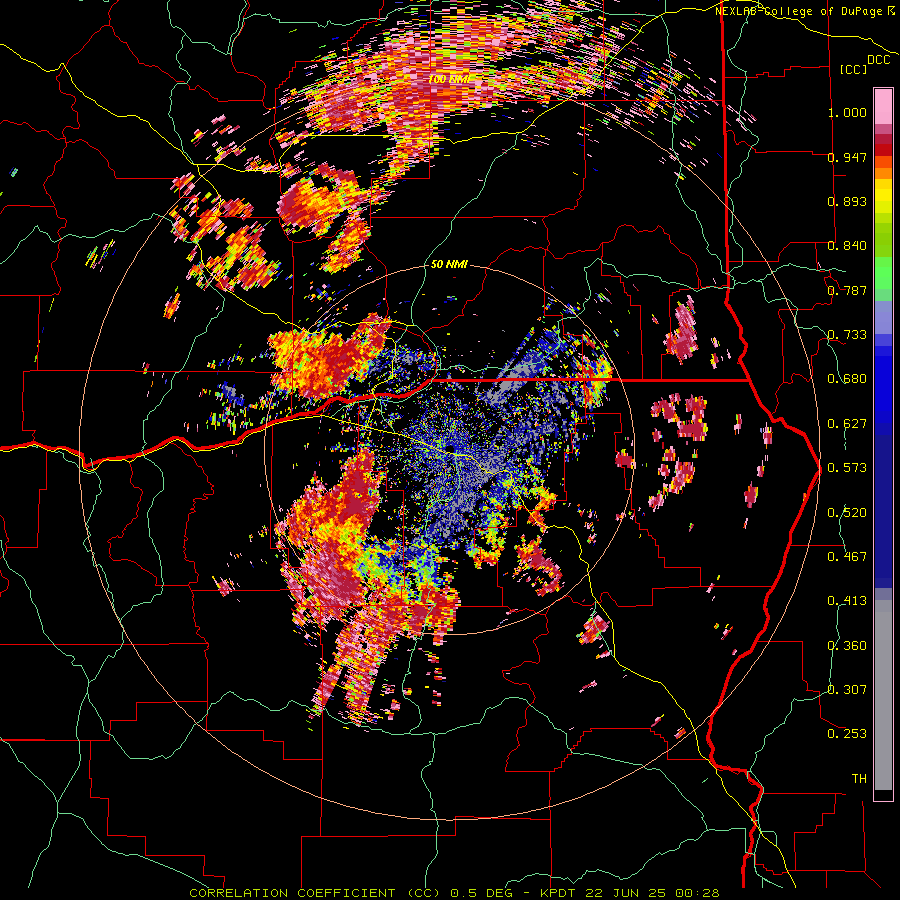Click the 0.680 scale value

tap(847, 379)
